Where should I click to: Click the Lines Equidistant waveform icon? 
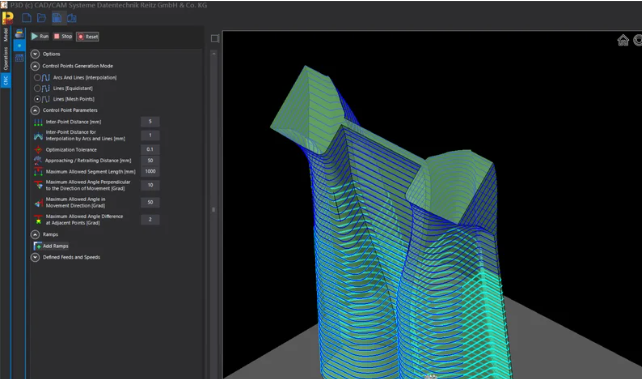point(46,88)
